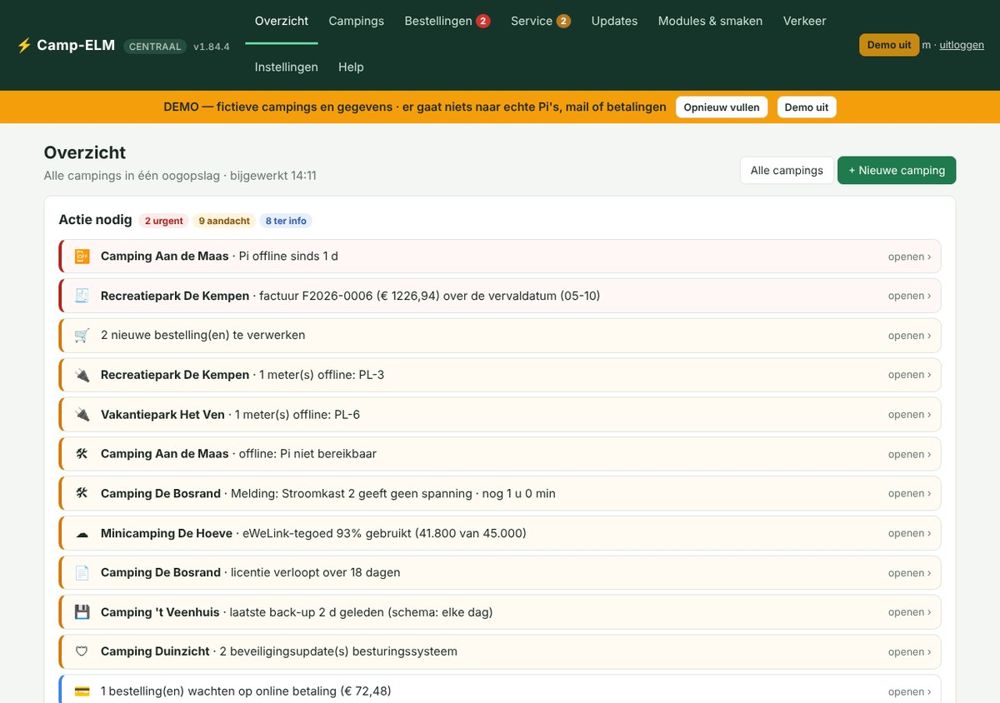
Task: Click the uitloggen link
Action: pos(961,45)
